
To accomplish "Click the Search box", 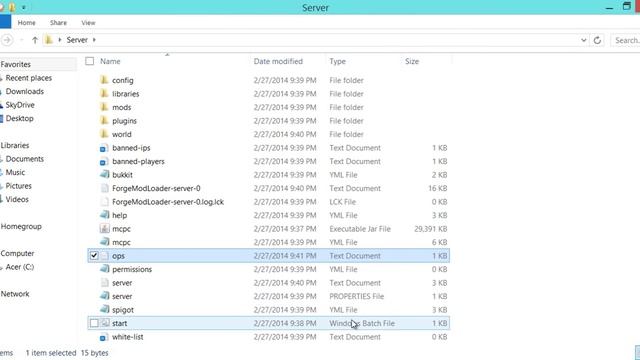I will coord(626,40).
